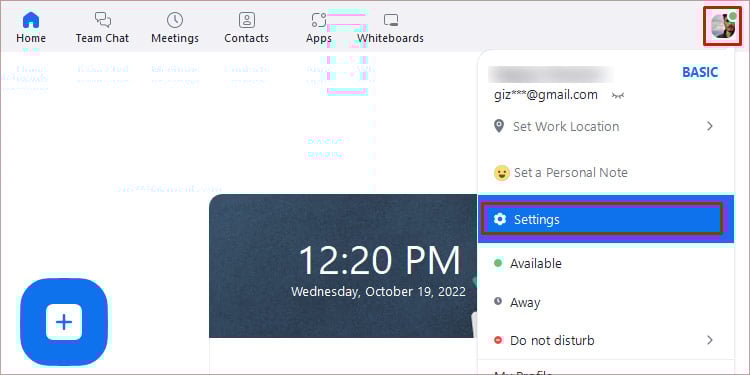Expand Set Work Location chevron

710,126
